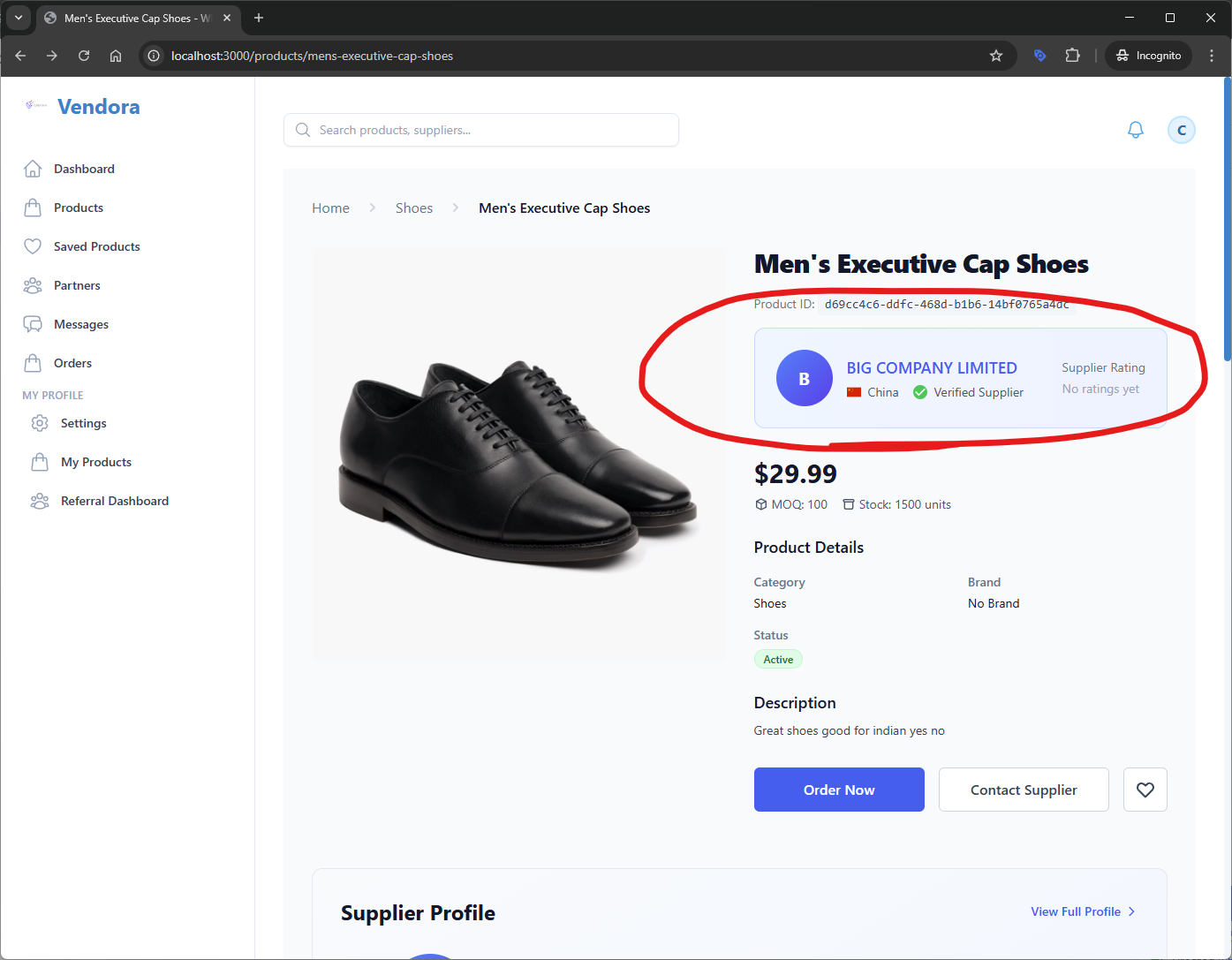Go to Saved Products in sidebar
This screenshot has width=1232, height=960.
96,246
